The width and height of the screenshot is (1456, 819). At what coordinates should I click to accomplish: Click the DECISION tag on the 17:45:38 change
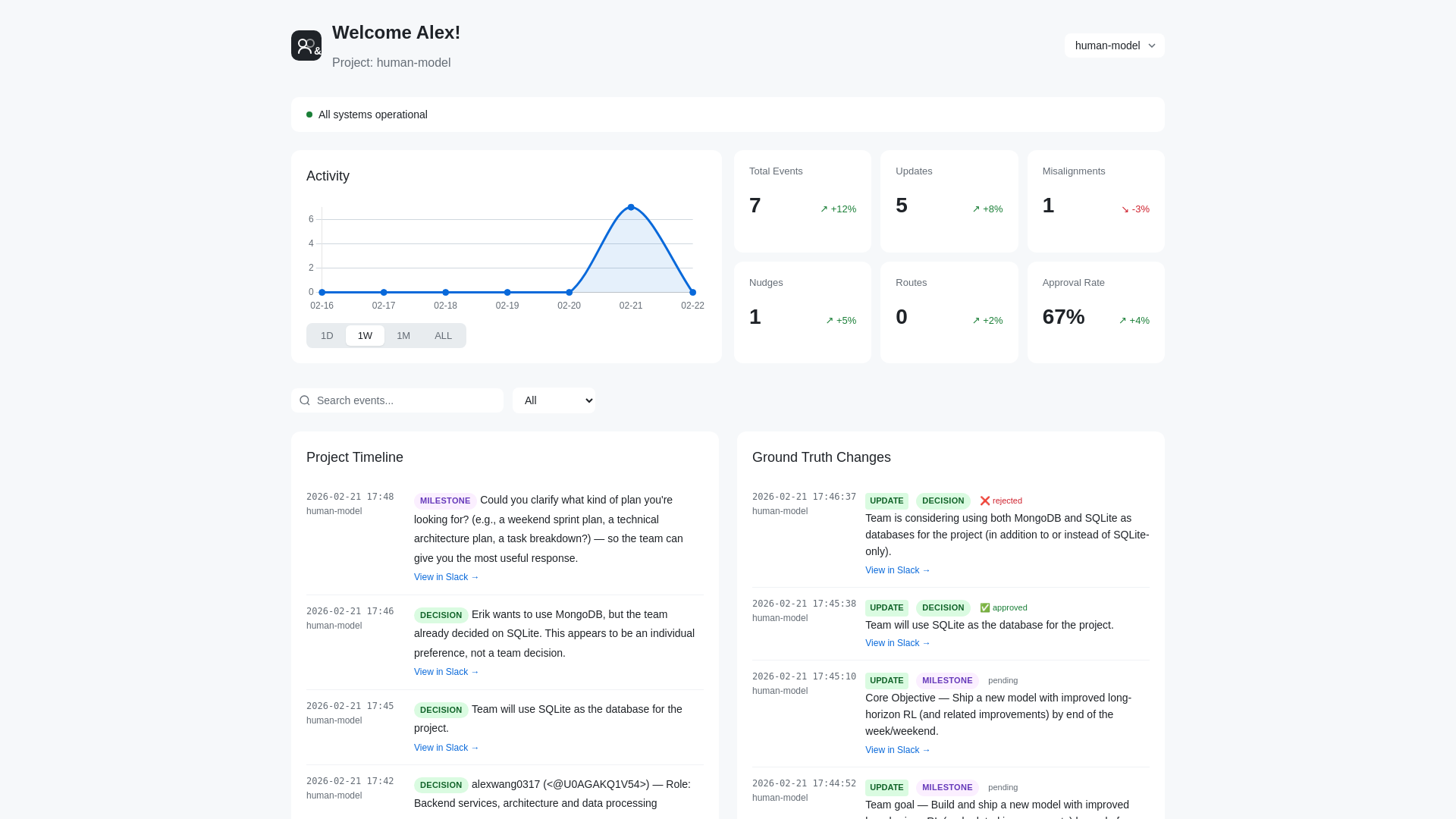pyautogui.click(x=943, y=607)
